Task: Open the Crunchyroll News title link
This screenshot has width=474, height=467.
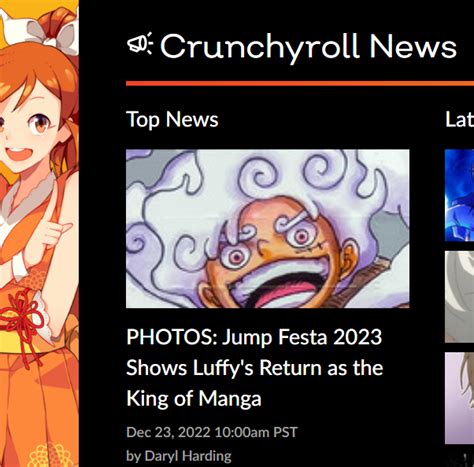Action: pos(308,47)
